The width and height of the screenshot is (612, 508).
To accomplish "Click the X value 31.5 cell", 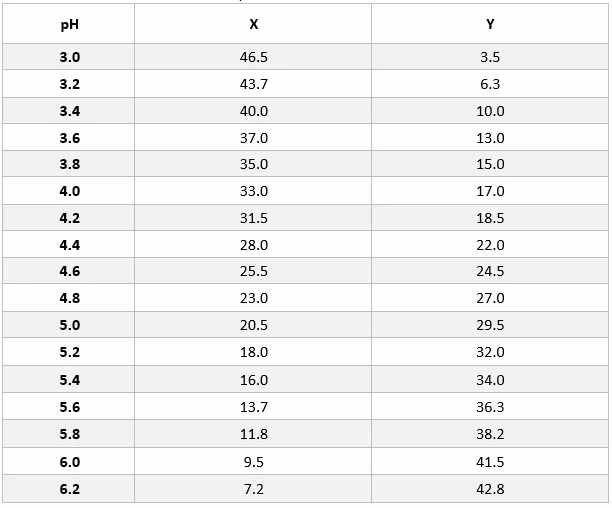I will (x=253, y=218).
